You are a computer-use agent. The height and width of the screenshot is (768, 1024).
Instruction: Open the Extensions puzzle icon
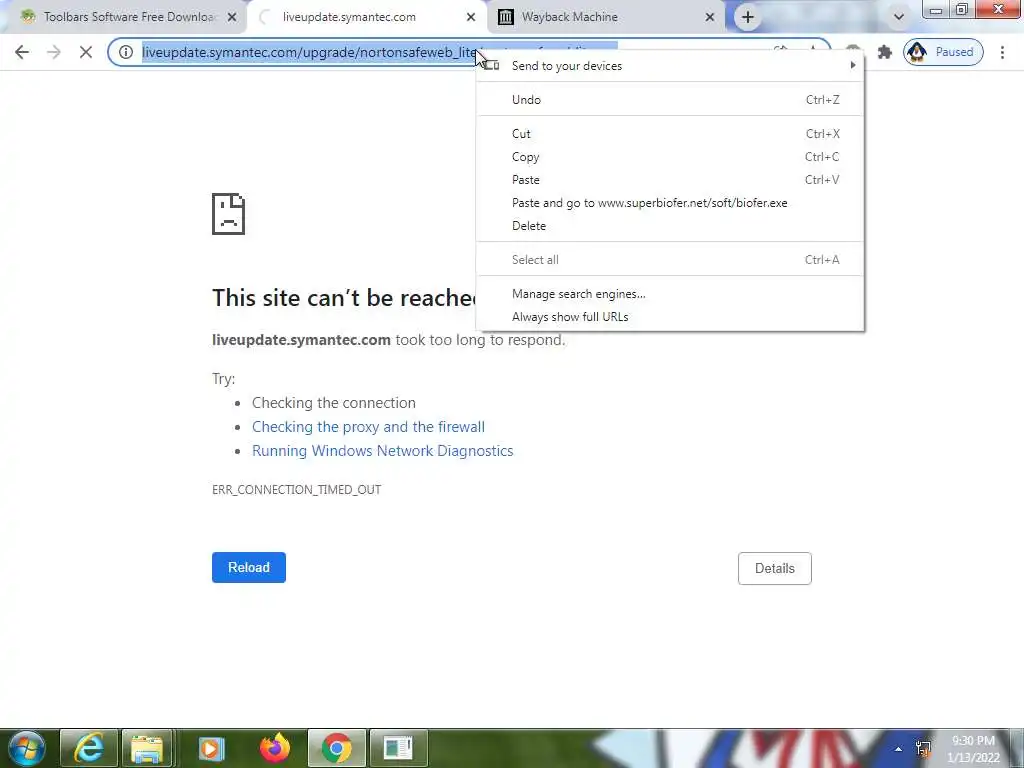pyautogui.click(x=884, y=52)
